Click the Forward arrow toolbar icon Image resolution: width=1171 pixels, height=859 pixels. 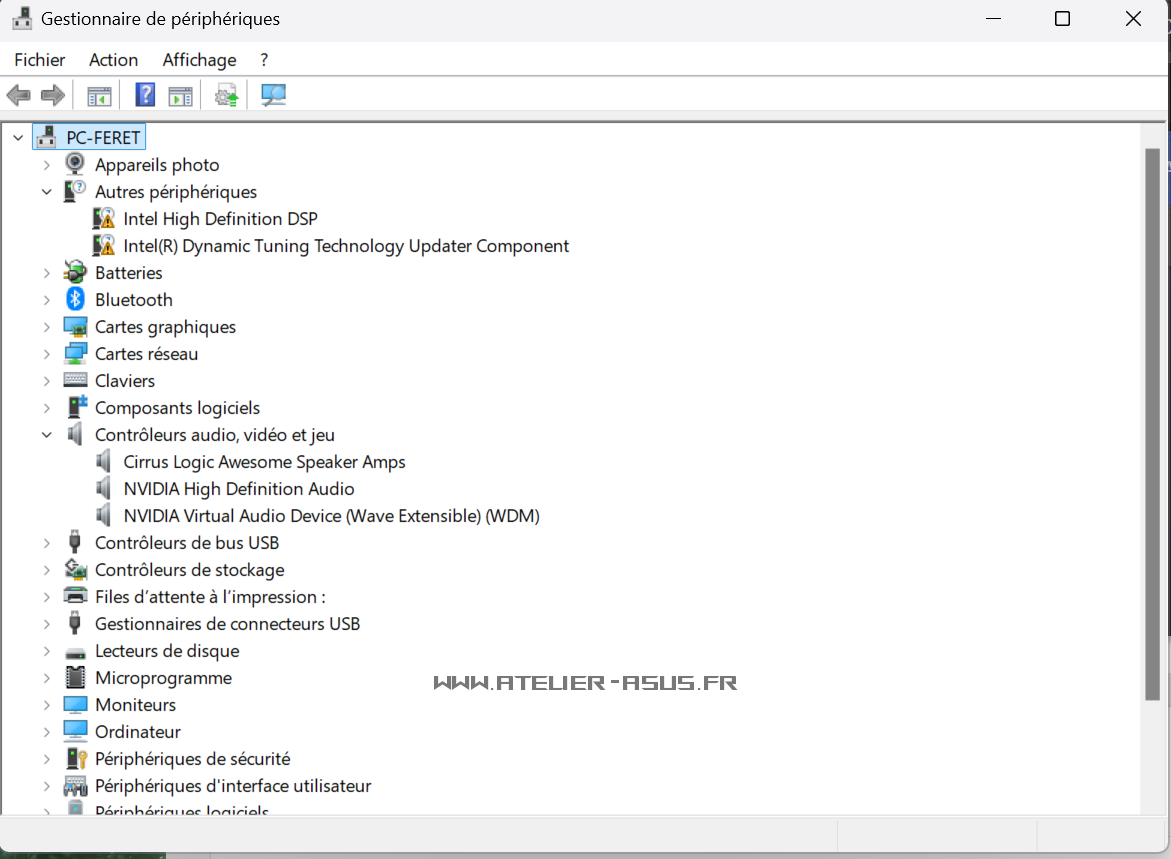tap(53, 96)
